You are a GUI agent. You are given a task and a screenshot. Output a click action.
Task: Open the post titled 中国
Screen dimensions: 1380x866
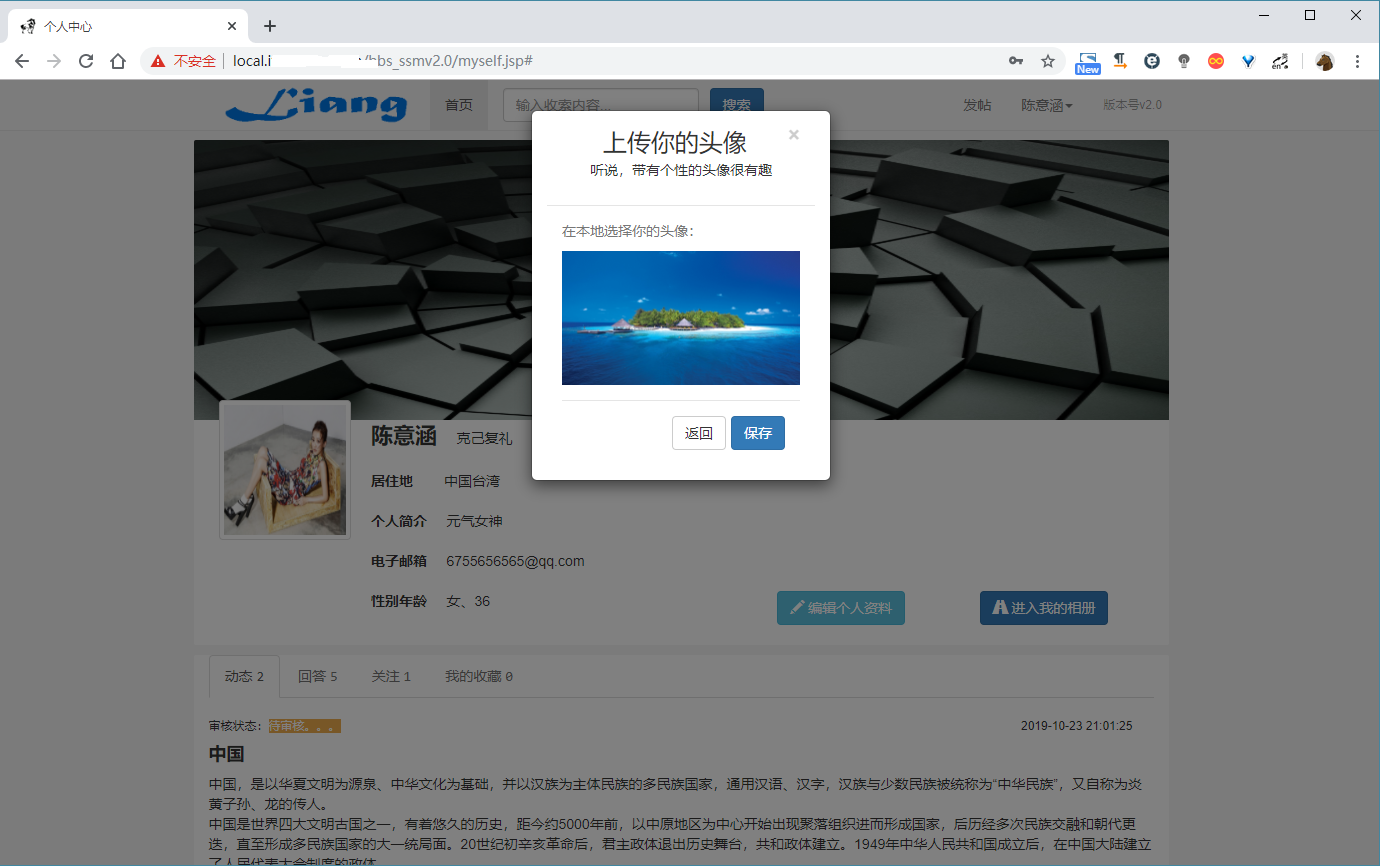[x=227, y=754]
